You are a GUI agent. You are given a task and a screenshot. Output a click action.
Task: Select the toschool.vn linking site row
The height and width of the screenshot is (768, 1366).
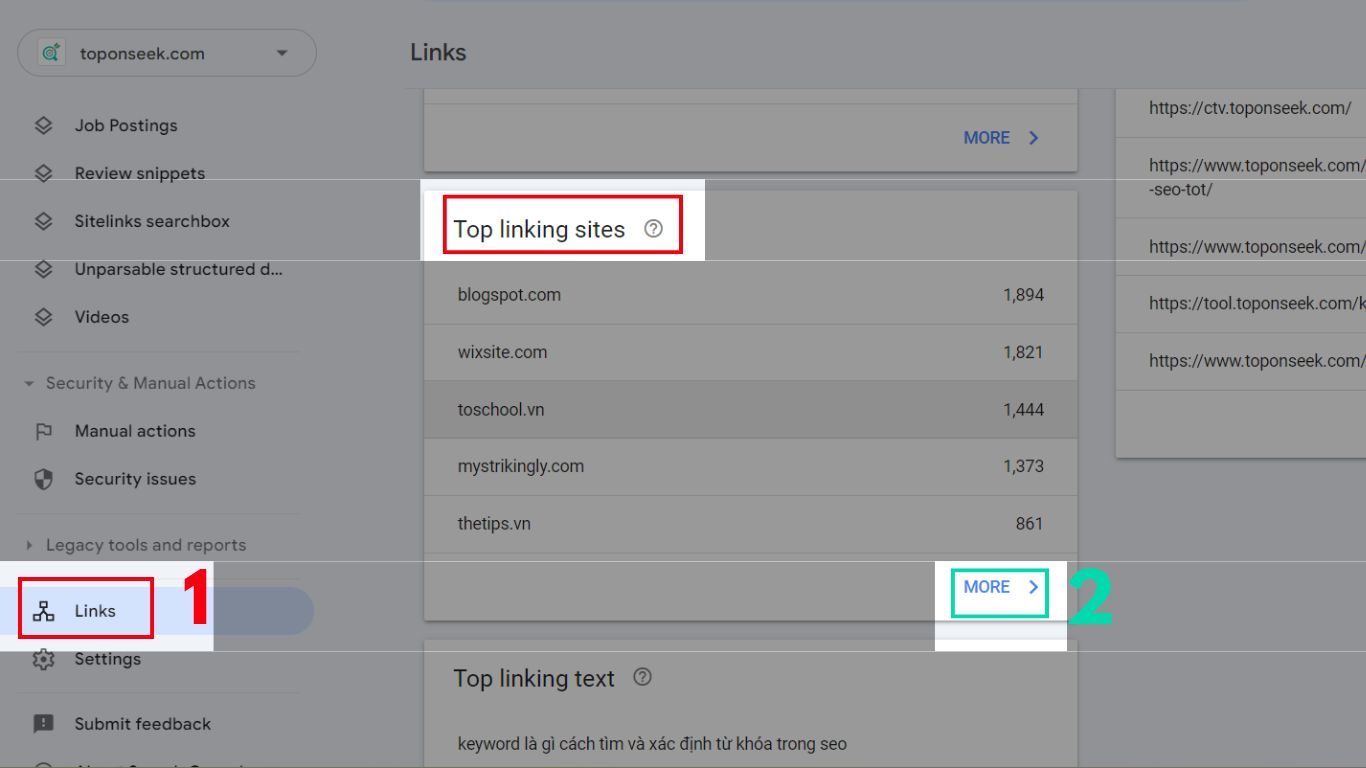tap(750, 410)
